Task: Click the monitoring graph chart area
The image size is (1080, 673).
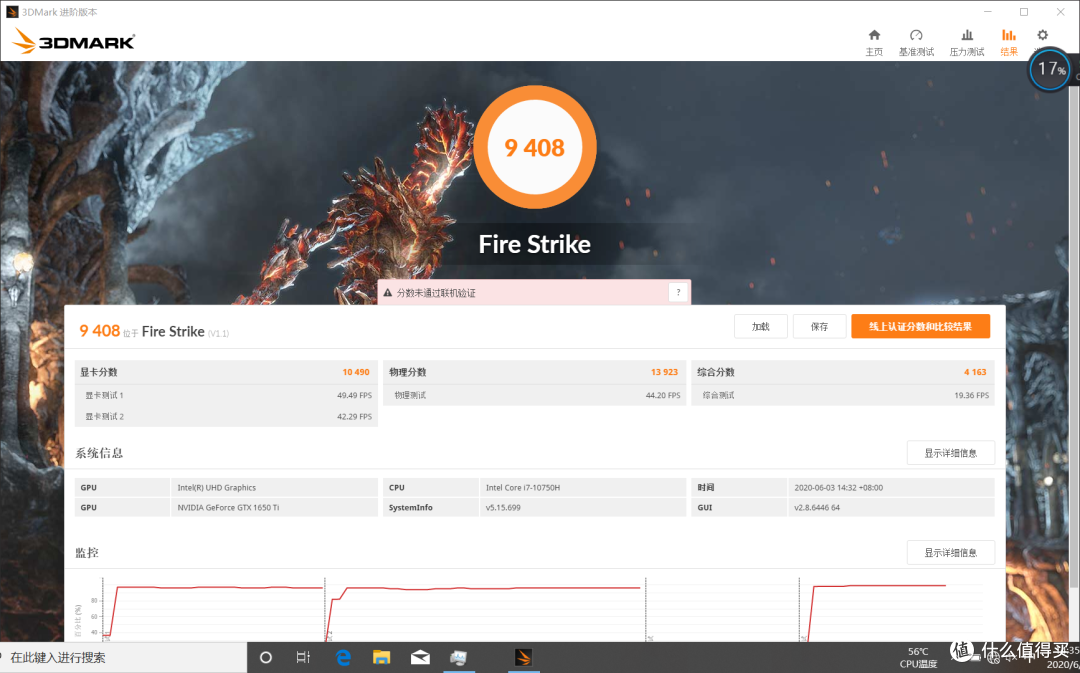Action: pos(534,610)
